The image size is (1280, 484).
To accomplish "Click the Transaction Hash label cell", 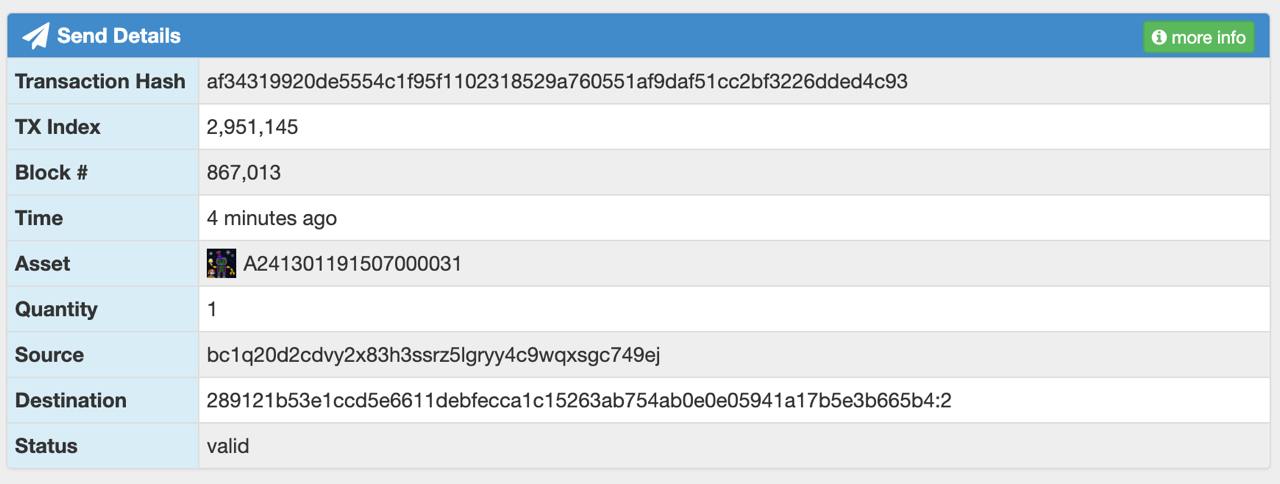I will point(103,82).
